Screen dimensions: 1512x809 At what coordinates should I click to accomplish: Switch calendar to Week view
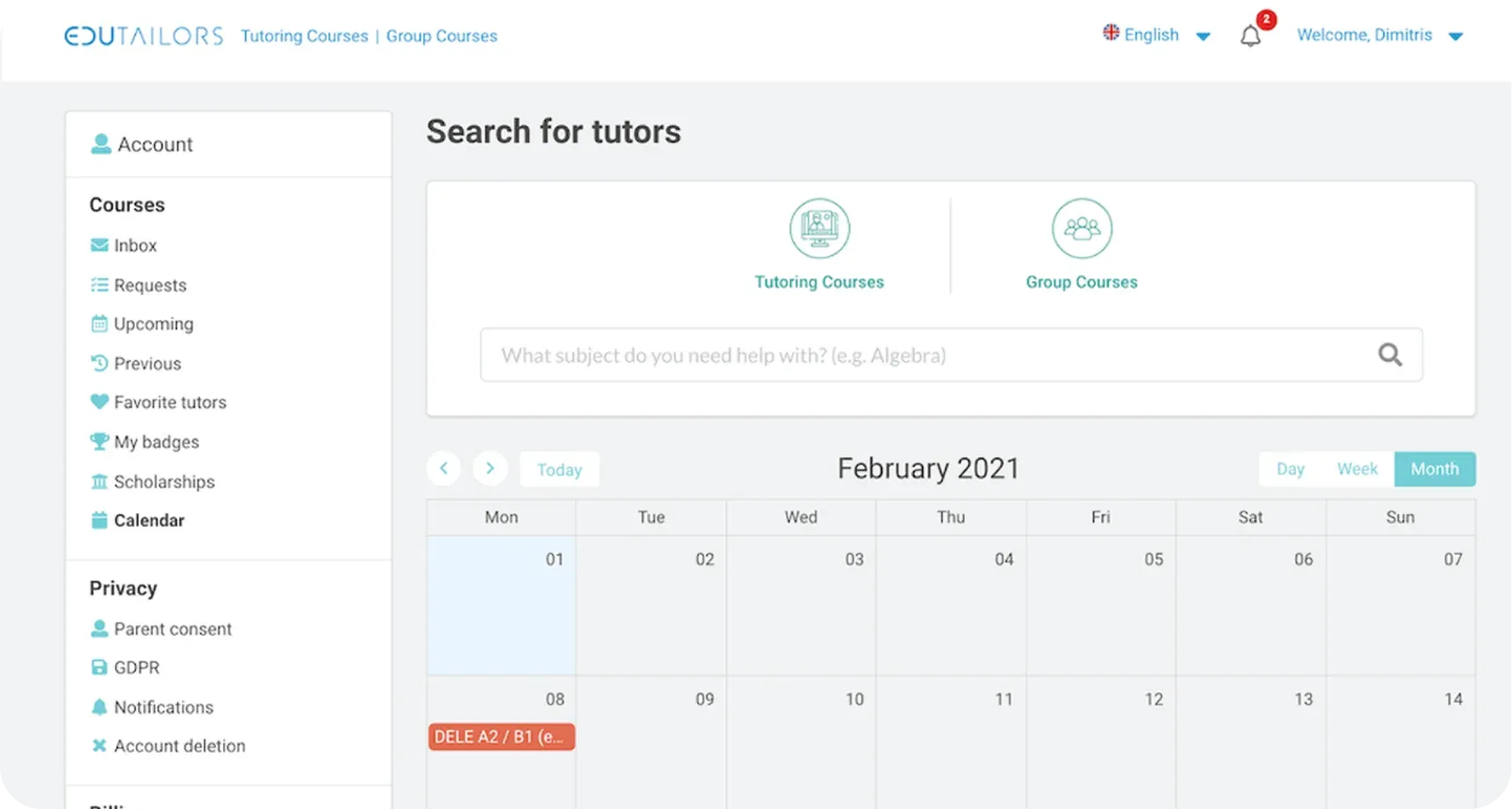[x=1357, y=469]
